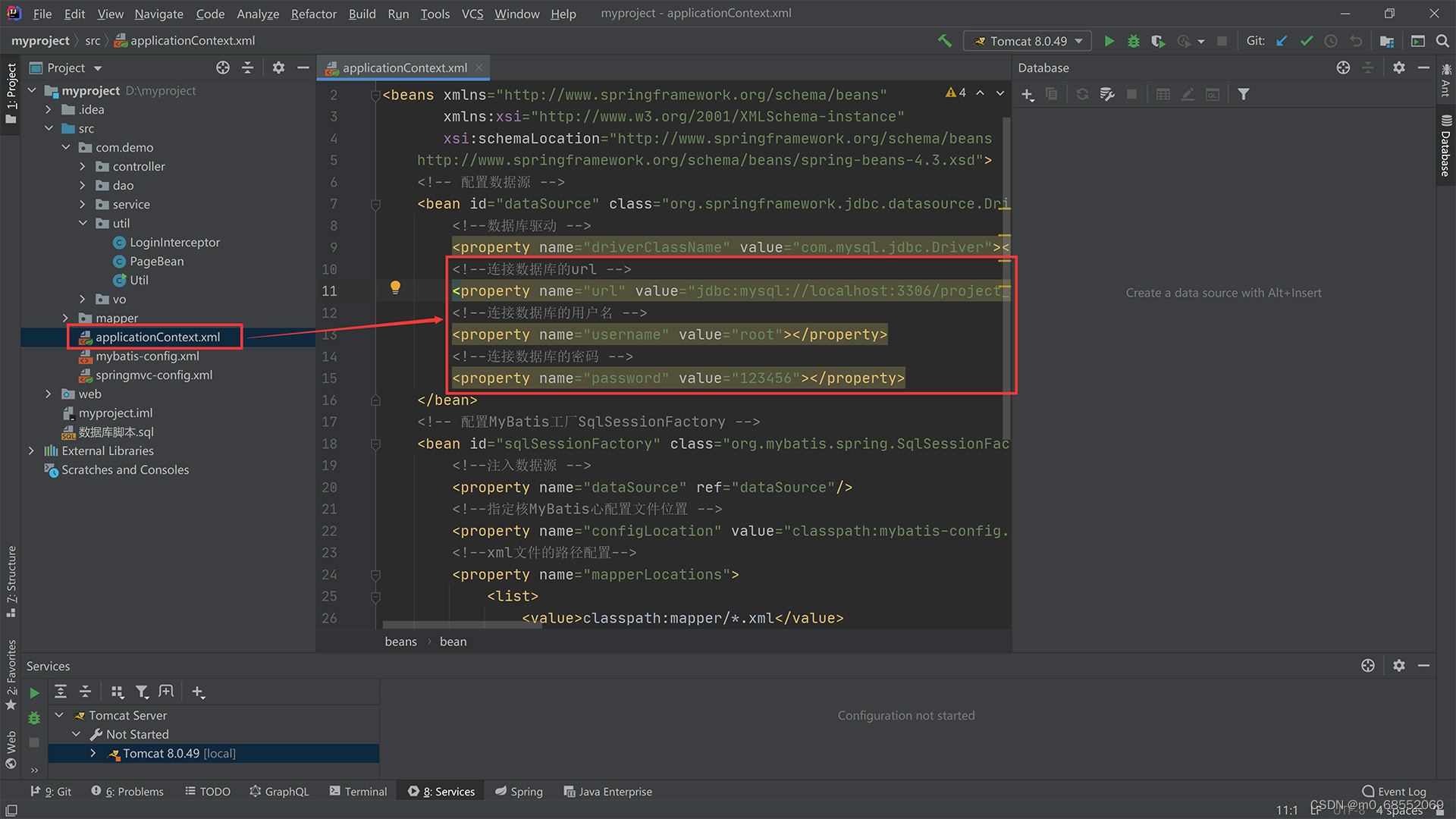
Task: Select mybatis-config.xml in project tree
Action: point(147,356)
